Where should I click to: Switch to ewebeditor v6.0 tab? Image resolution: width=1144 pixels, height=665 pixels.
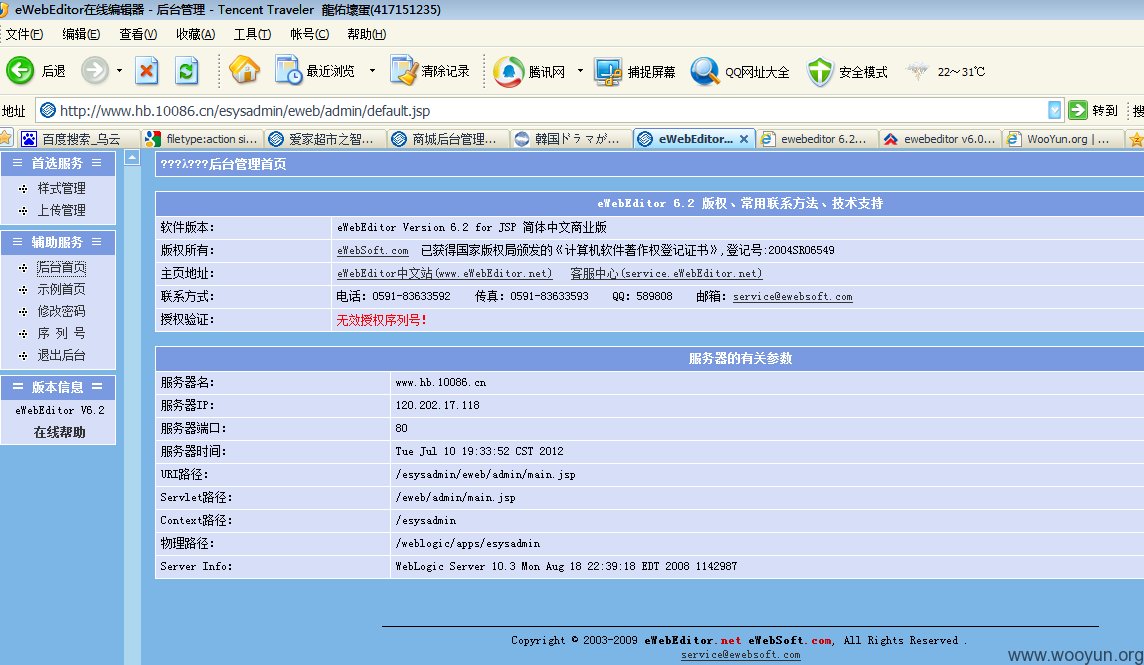(939, 139)
